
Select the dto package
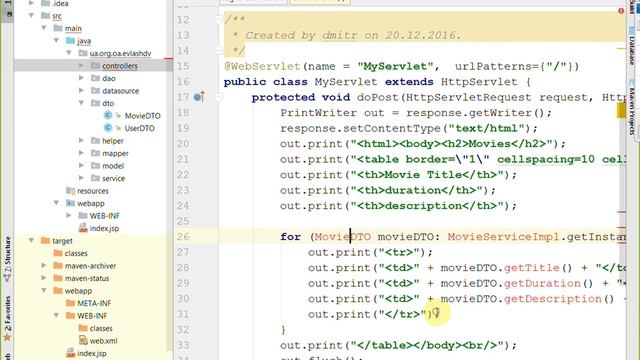coord(108,103)
